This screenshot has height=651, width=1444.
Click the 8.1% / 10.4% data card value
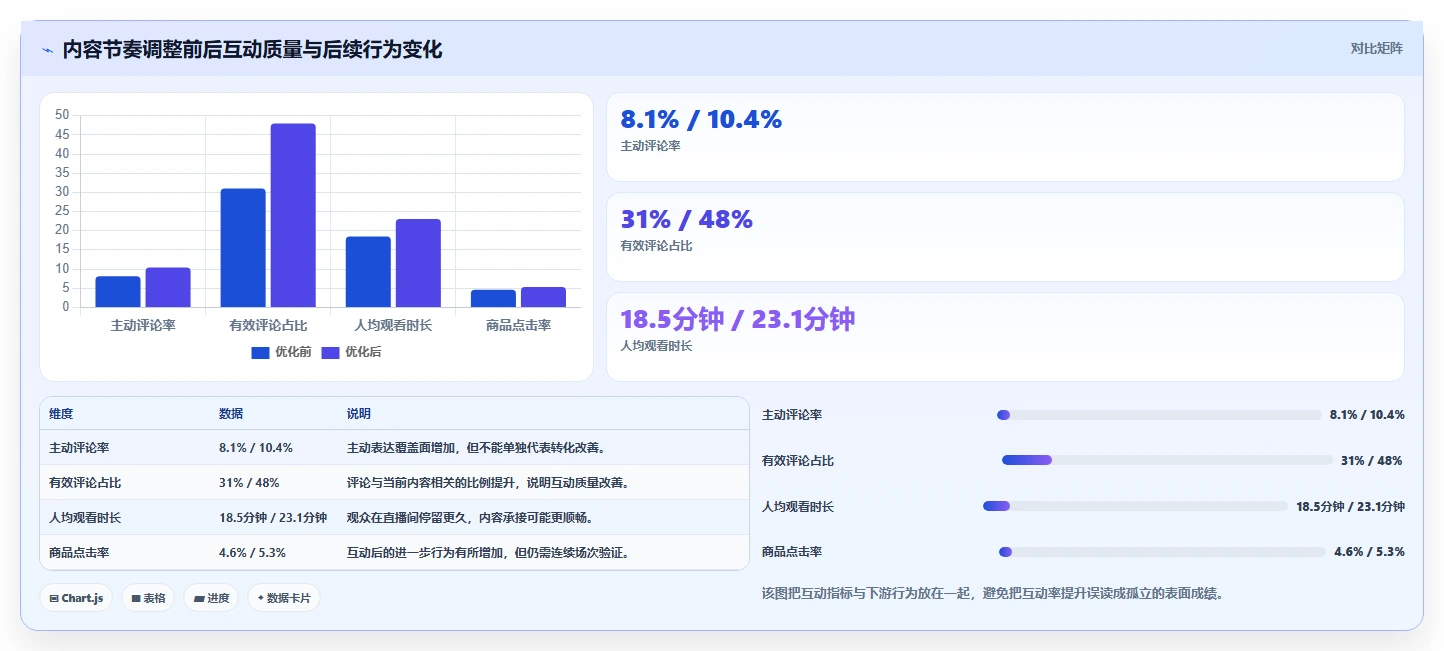coord(701,120)
